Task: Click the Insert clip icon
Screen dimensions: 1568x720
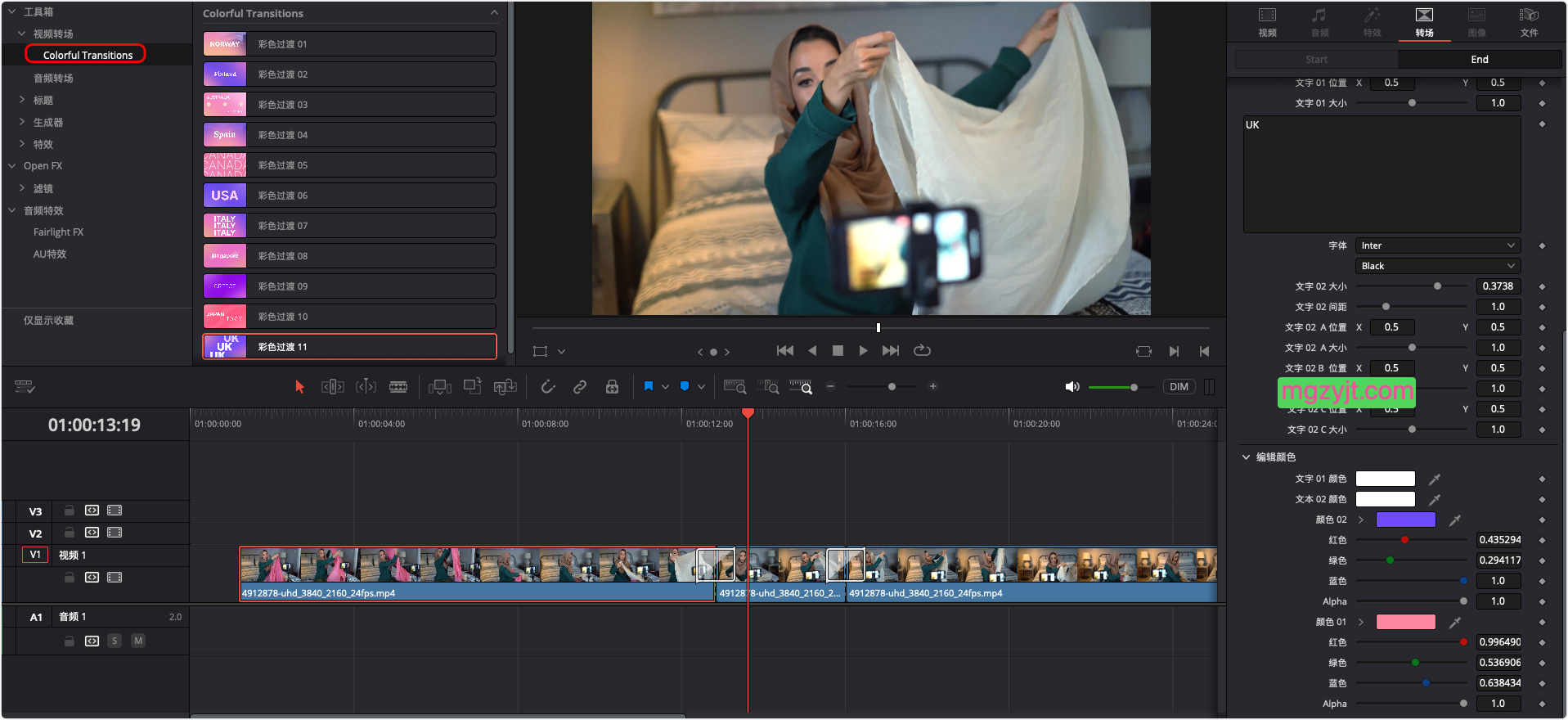Action: 440,387
